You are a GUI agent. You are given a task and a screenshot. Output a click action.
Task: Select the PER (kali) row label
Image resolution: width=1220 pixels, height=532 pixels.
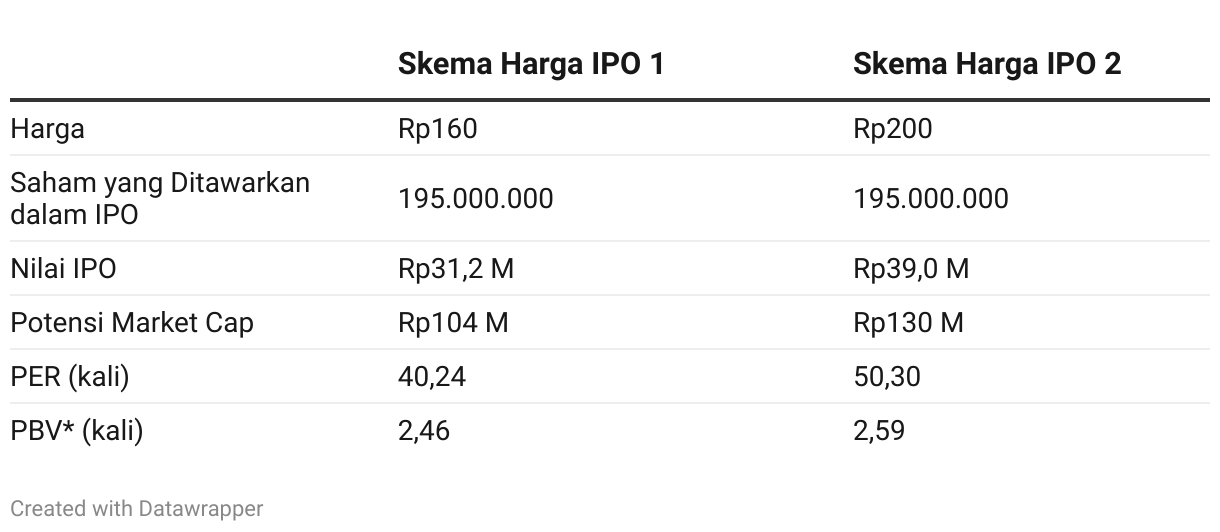(x=70, y=377)
